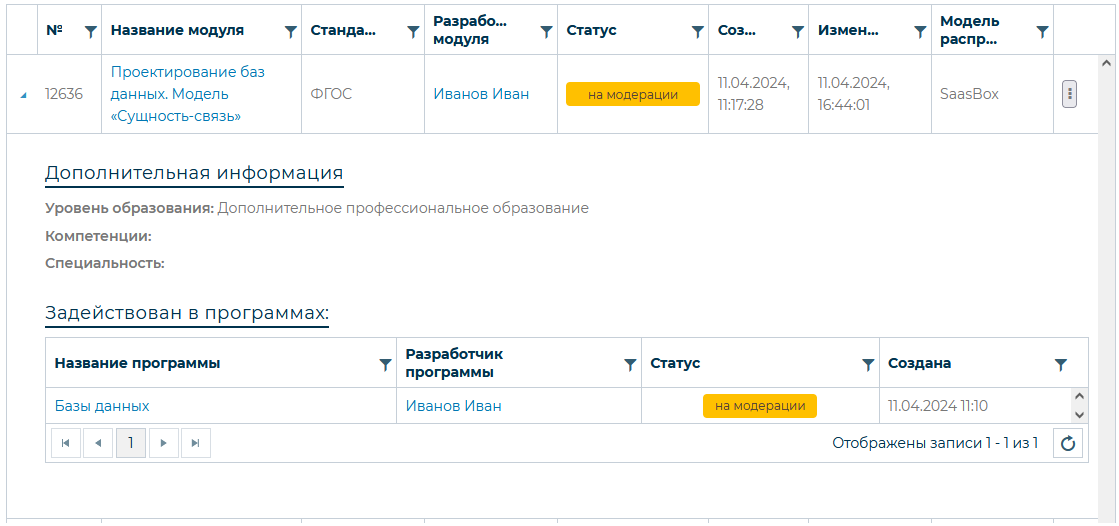
Task: Open filter for Создана column
Action: [1061, 365]
